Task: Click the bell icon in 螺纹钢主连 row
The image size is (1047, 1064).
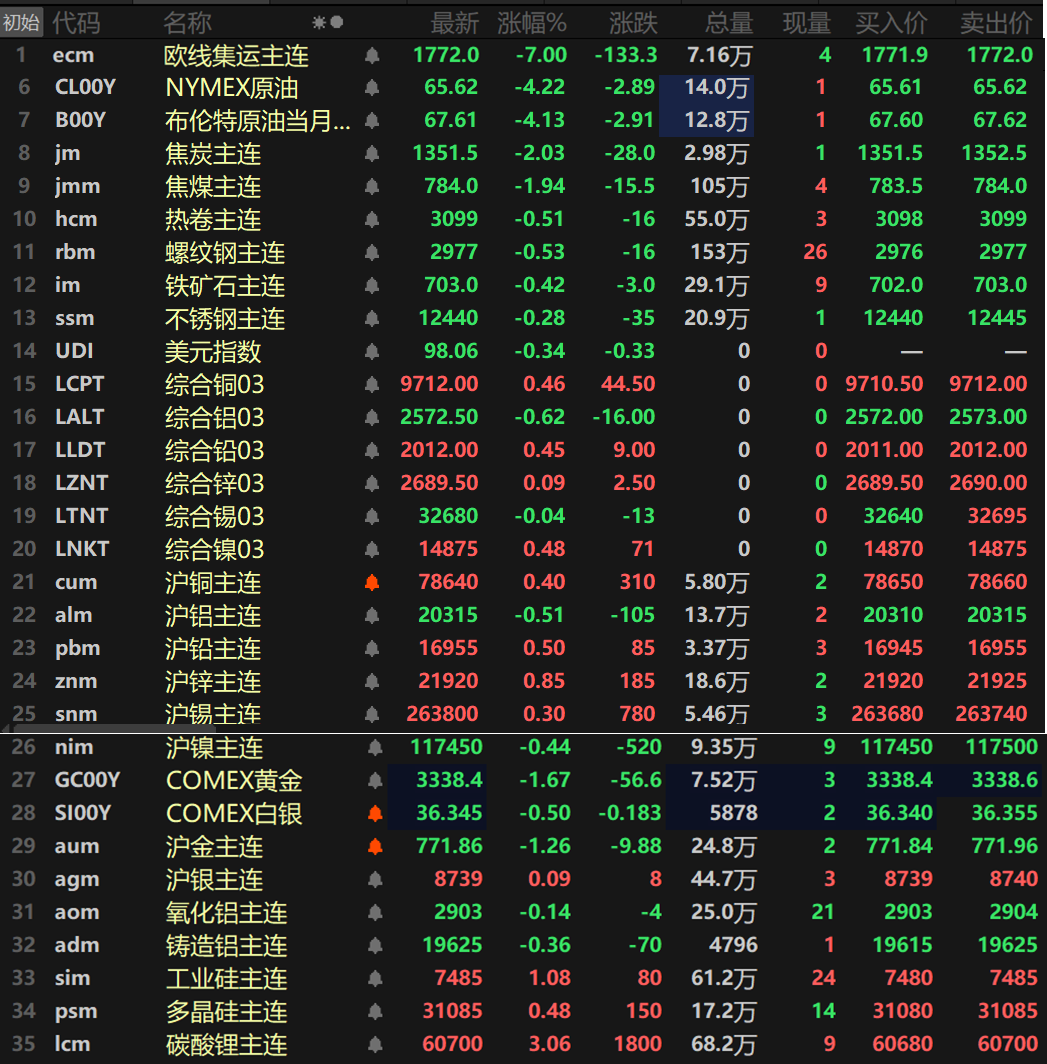Action: point(372,252)
